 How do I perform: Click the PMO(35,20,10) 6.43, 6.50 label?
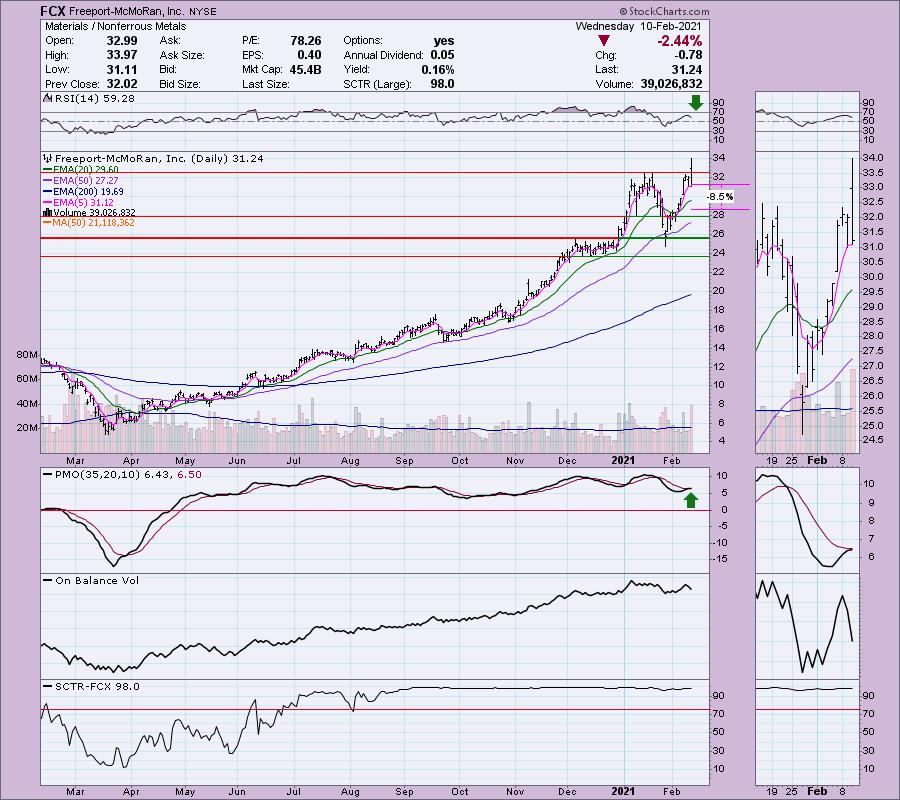tap(128, 475)
